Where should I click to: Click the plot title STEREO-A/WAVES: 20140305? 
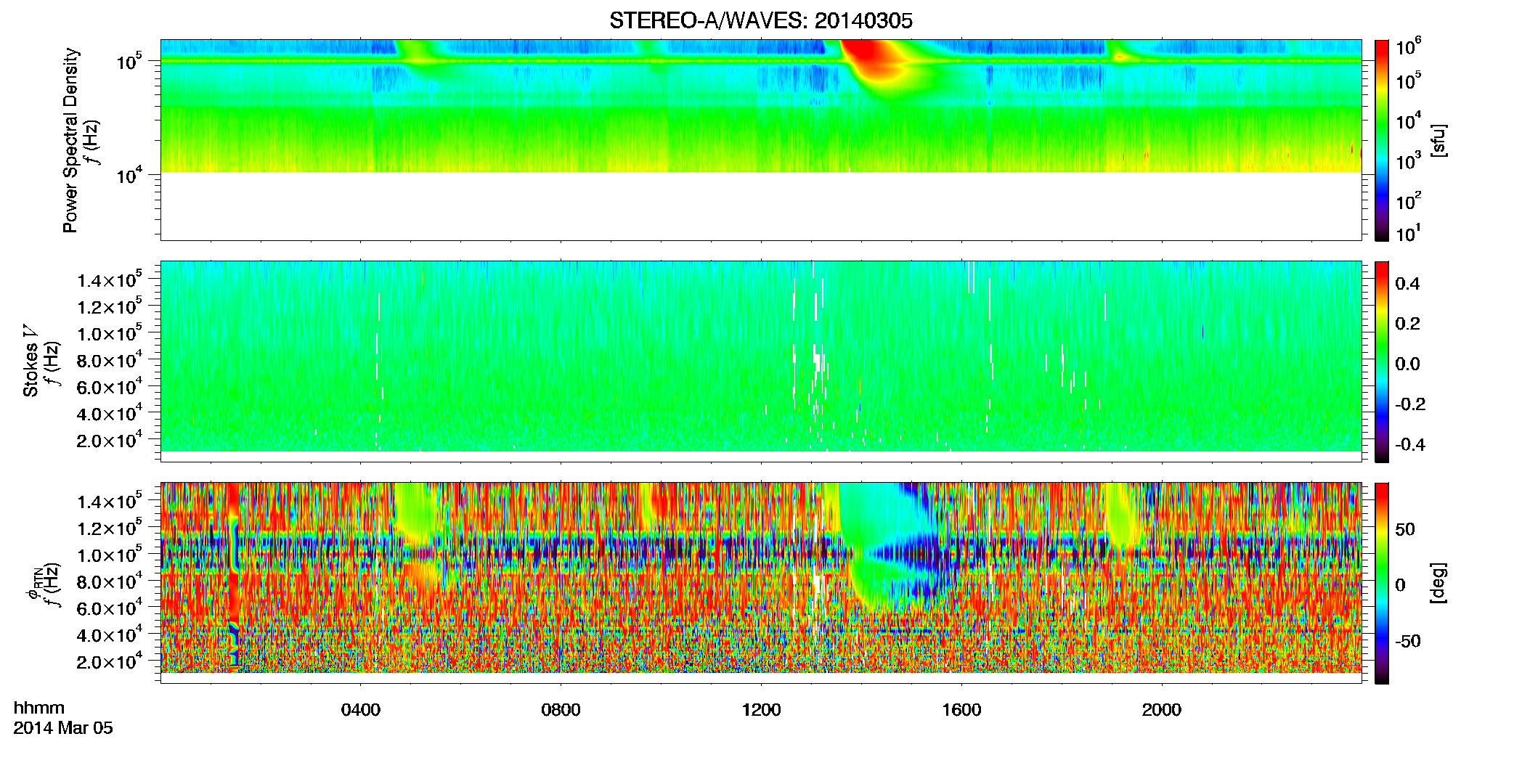point(761,20)
